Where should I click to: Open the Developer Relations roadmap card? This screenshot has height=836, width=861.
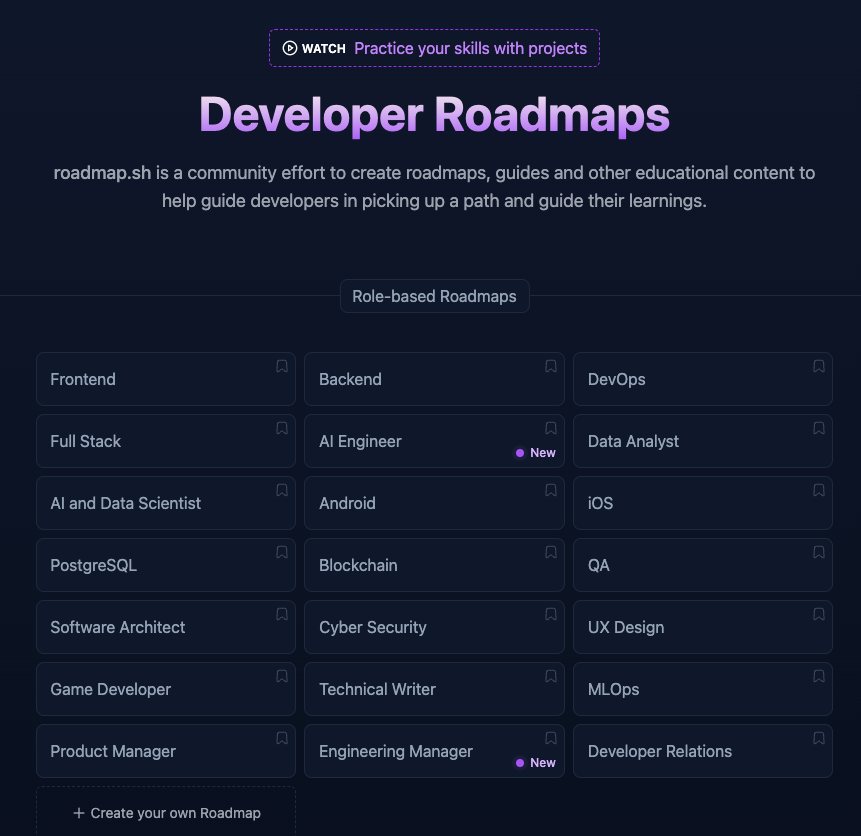703,751
